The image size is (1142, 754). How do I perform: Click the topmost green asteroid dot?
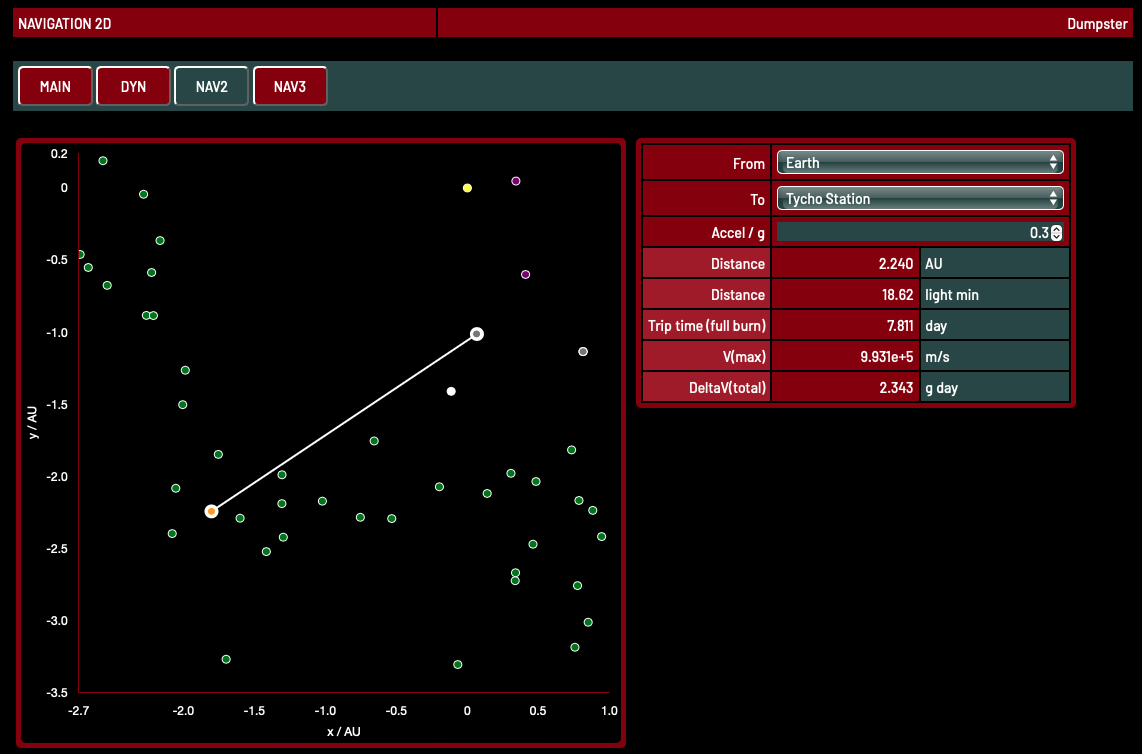(x=103, y=161)
